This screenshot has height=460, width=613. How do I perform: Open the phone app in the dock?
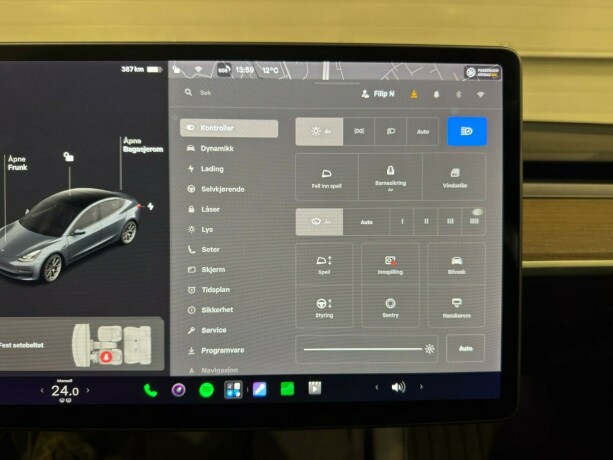click(151, 390)
